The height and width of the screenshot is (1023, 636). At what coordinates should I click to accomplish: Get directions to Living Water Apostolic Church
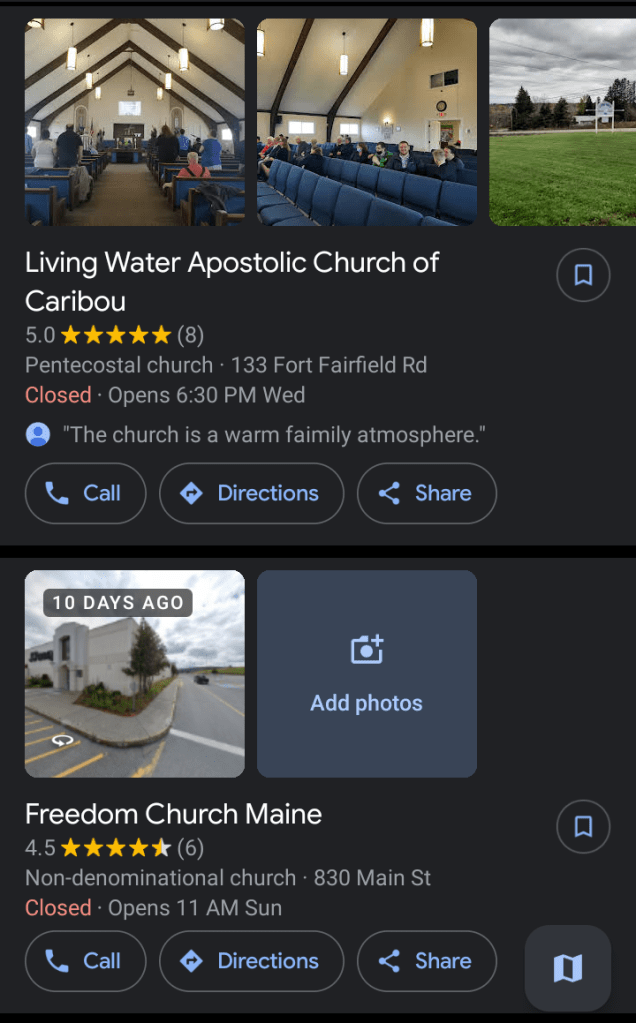(251, 493)
